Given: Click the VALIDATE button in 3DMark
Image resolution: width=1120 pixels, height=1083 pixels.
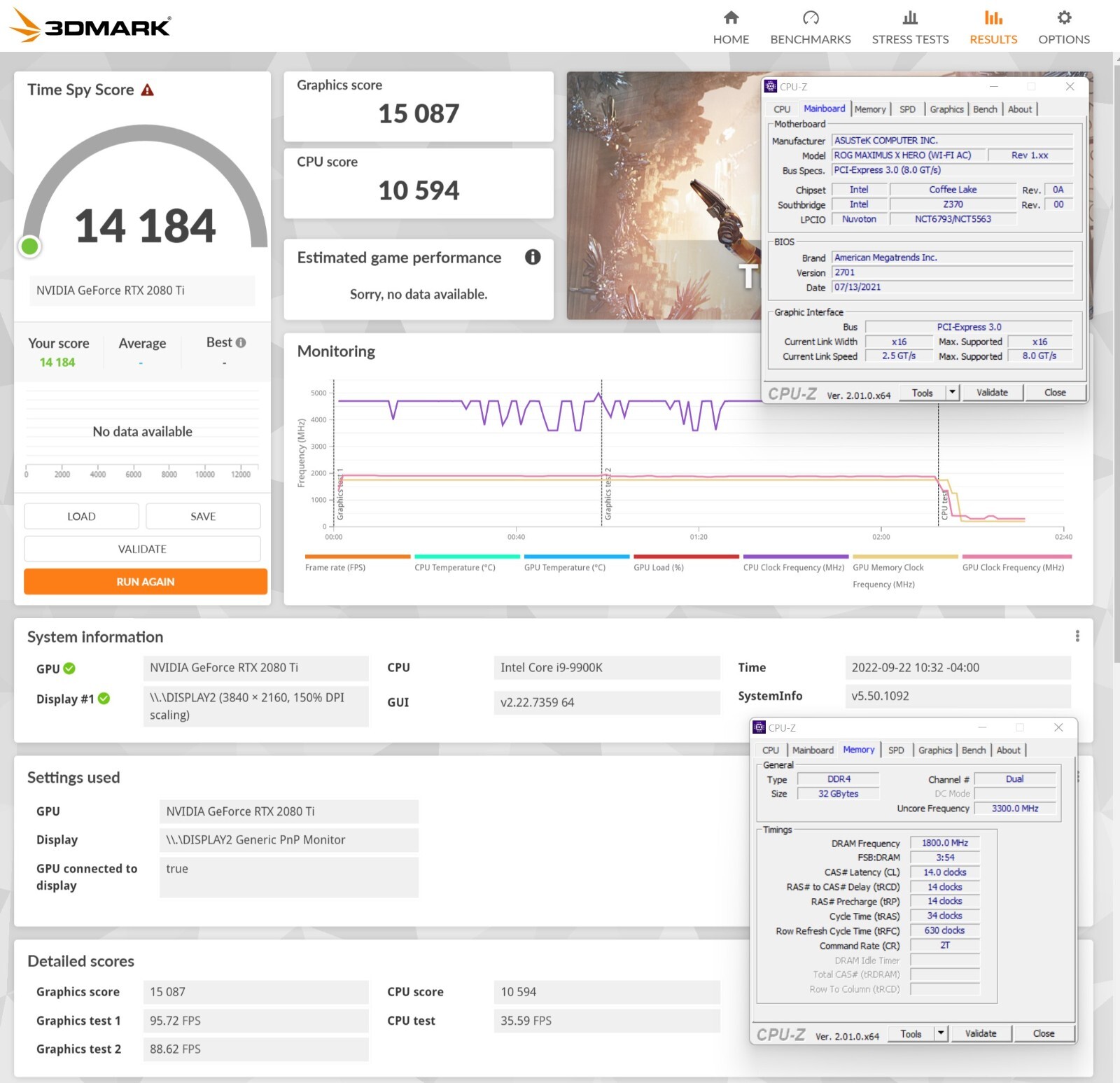Looking at the screenshot, I should pos(142,549).
